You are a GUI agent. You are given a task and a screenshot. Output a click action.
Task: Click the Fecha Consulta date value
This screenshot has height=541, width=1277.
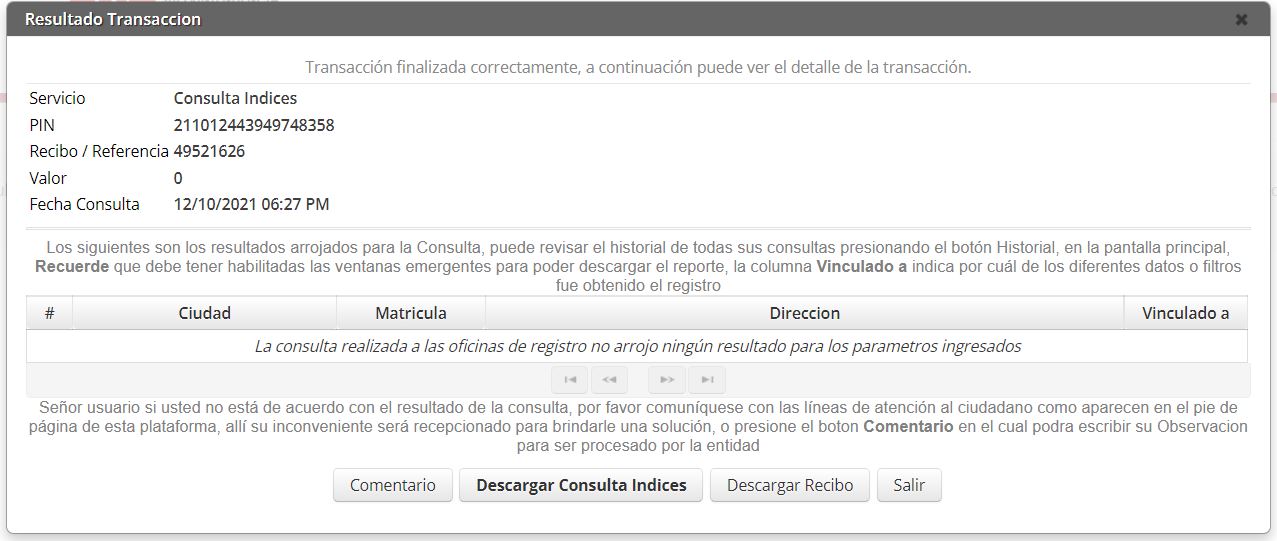(251, 204)
